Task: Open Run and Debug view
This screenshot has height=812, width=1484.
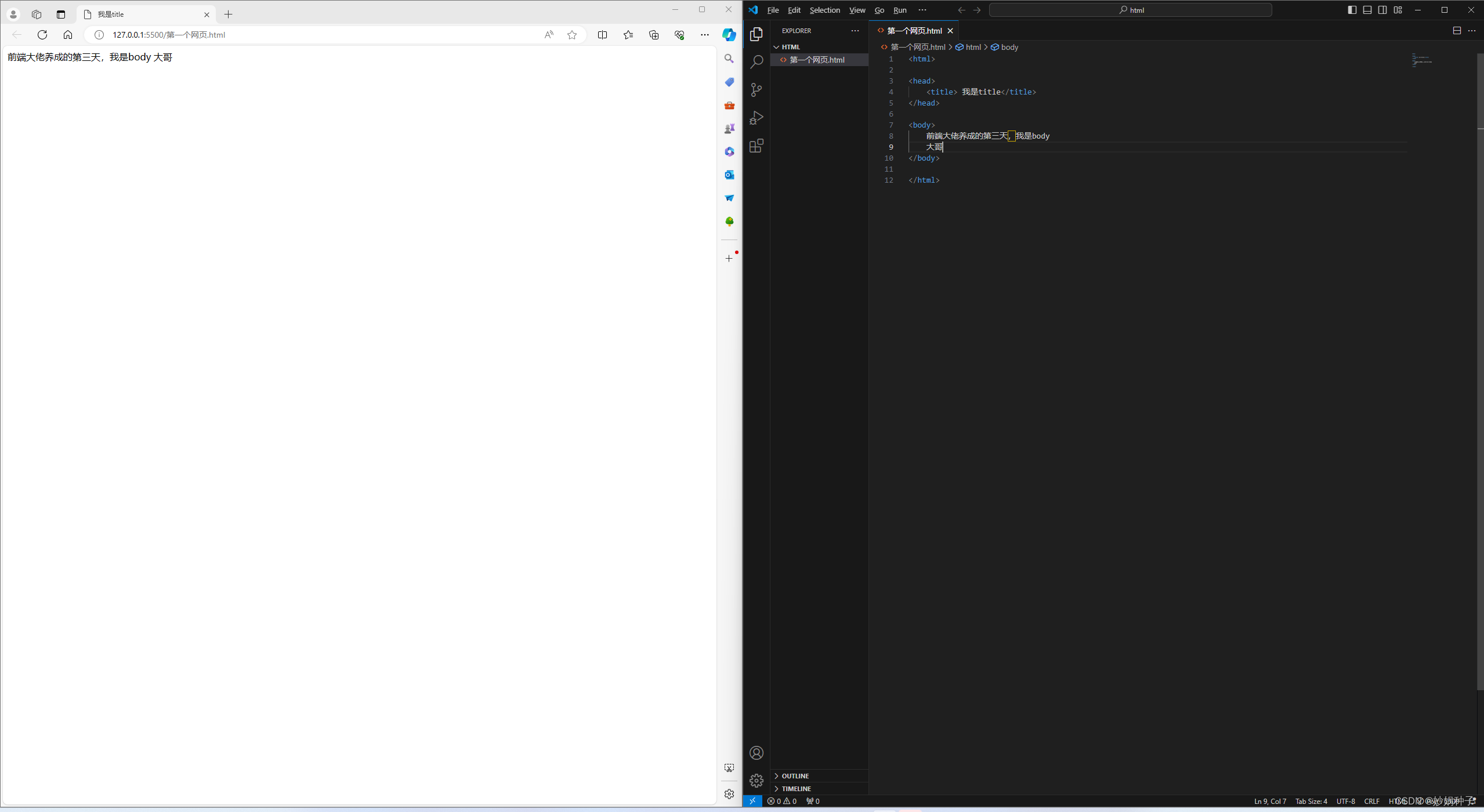Action: 757,118
